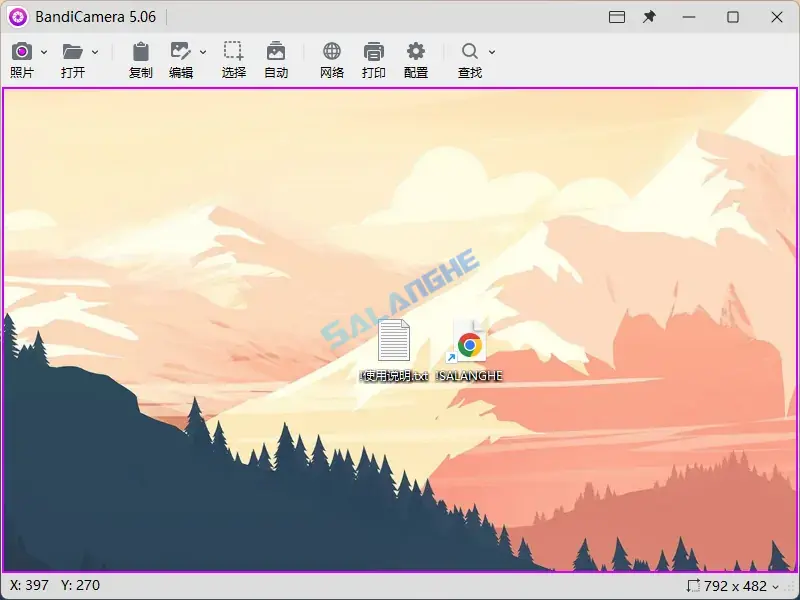Toggle the snap layout control beside the pin

(x=616, y=17)
